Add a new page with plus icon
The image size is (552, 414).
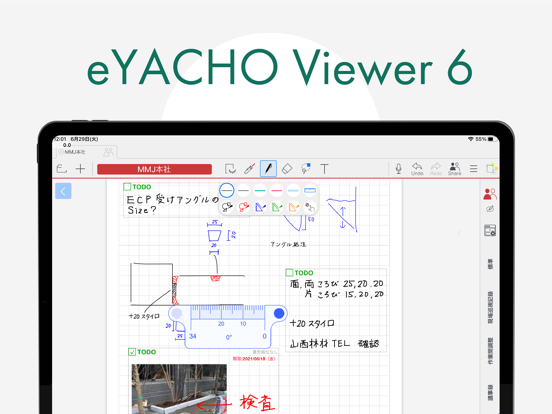click(x=81, y=169)
